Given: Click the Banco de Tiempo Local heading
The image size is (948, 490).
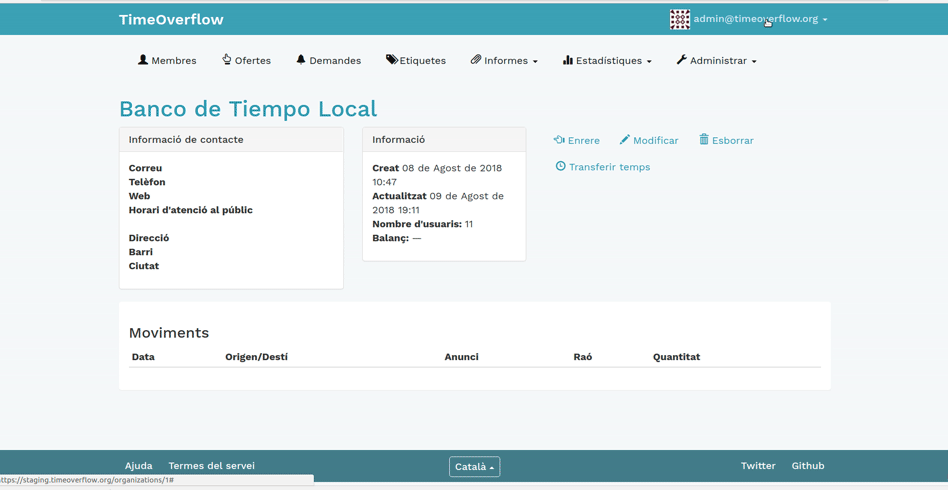Looking at the screenshot, I should (x=248, y=109).
